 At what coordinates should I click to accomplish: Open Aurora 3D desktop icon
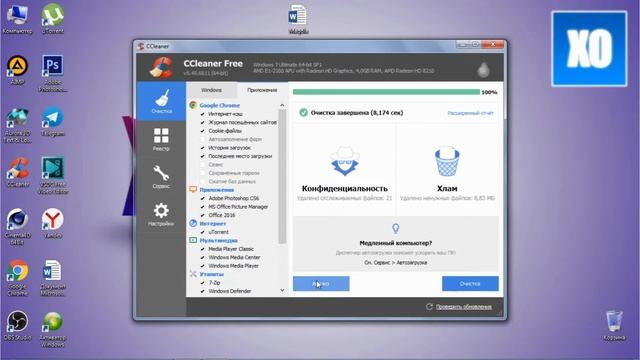(x=17, y=124)
